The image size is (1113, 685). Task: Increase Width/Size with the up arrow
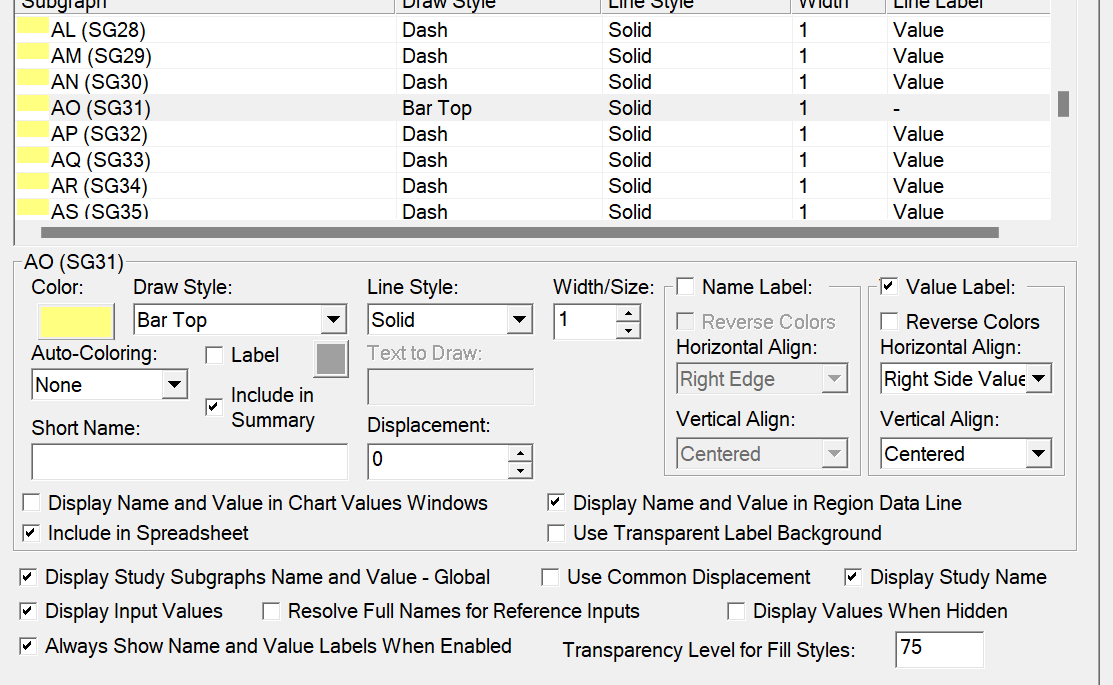pyautogui.click(x=628, y=312)
